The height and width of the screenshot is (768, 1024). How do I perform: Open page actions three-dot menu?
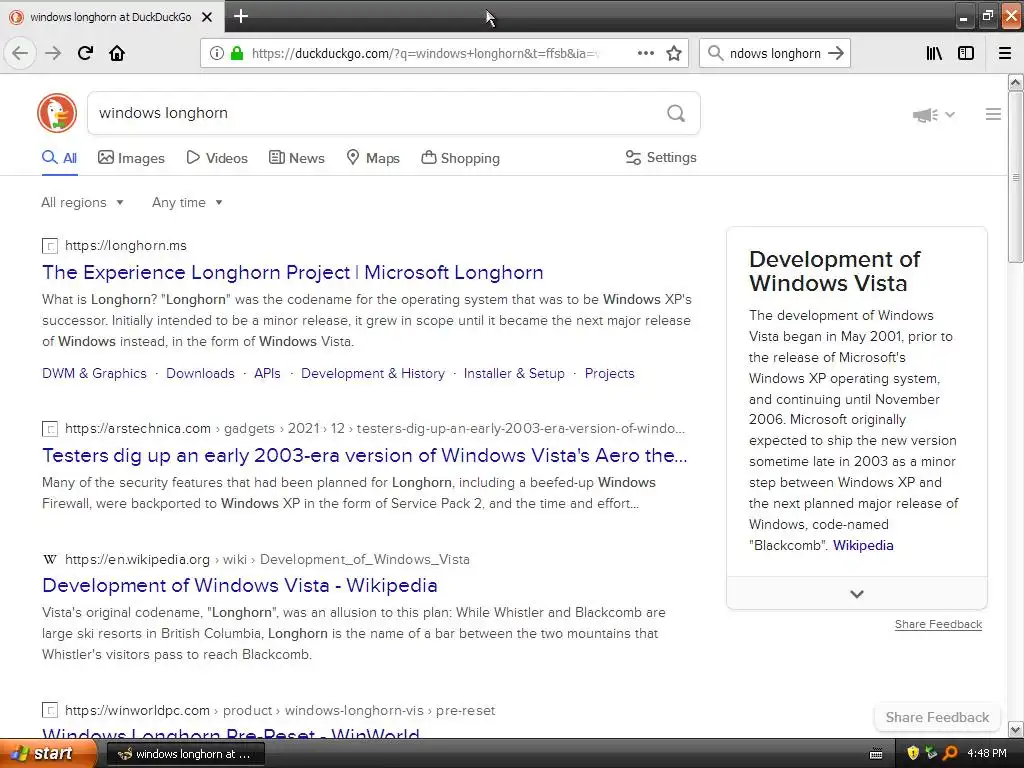pos(646,53)
